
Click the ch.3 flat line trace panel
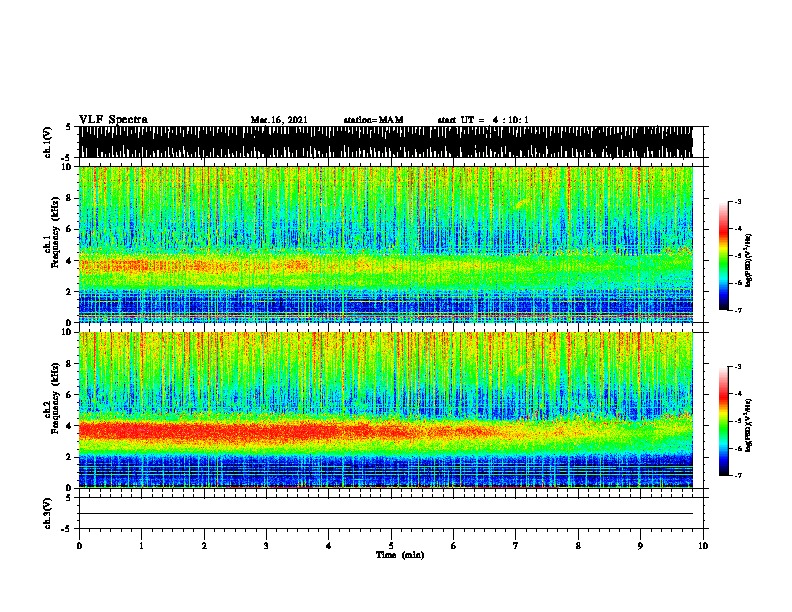click(x=390, y=513)
